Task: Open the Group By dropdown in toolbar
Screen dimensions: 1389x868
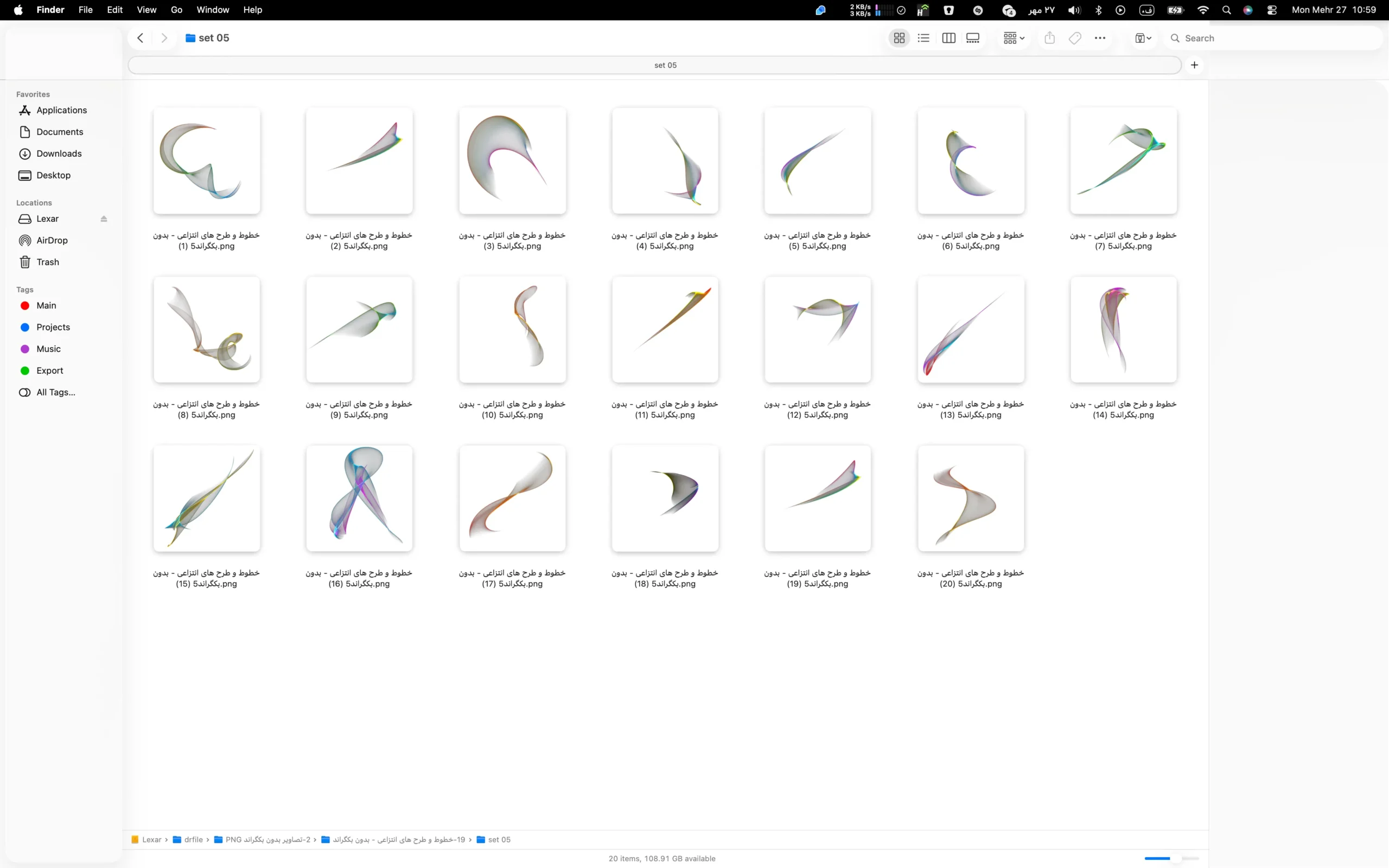Action: pos(1014,38)
